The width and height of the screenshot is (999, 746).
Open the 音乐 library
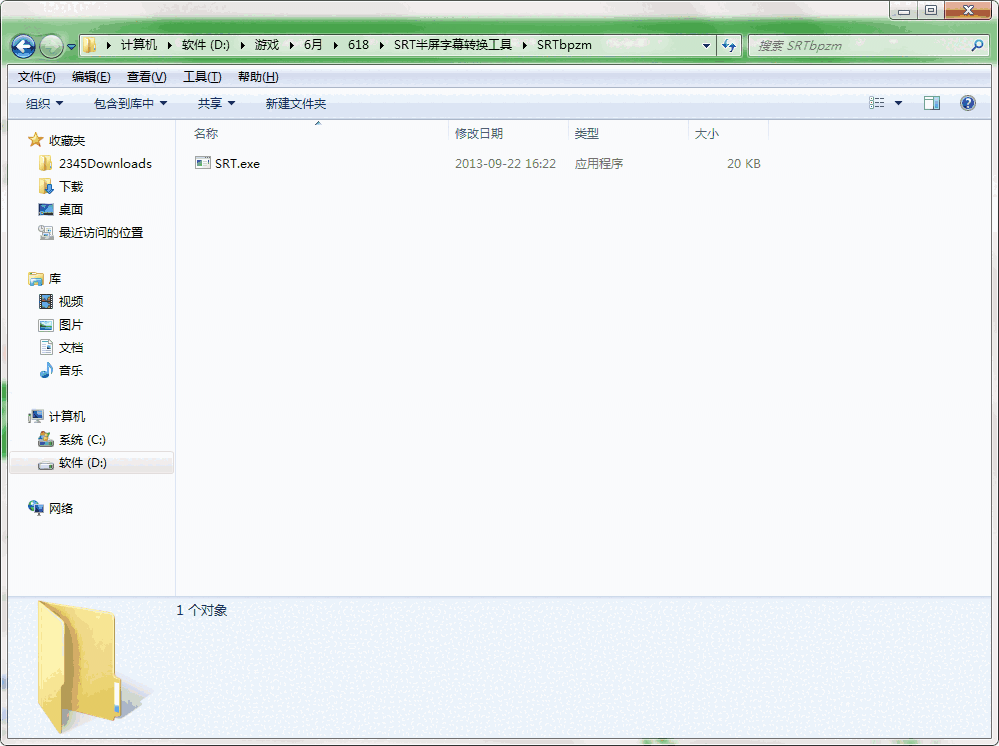(x=68, y=370)
